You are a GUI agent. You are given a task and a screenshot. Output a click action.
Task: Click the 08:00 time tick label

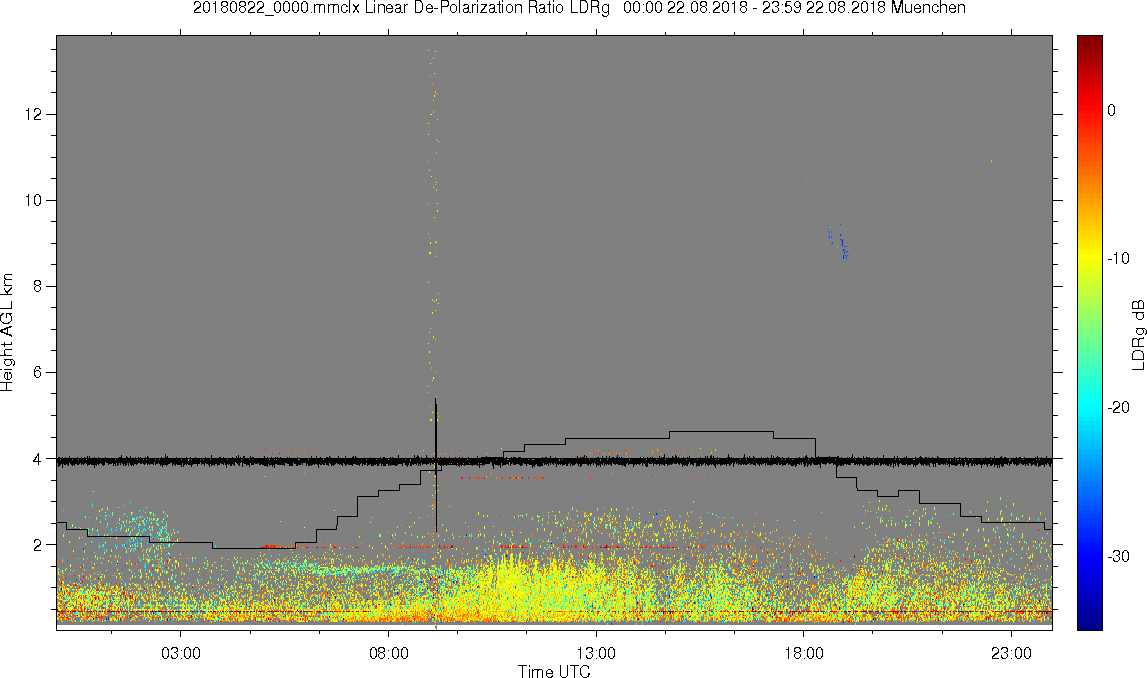click(388, 653)
